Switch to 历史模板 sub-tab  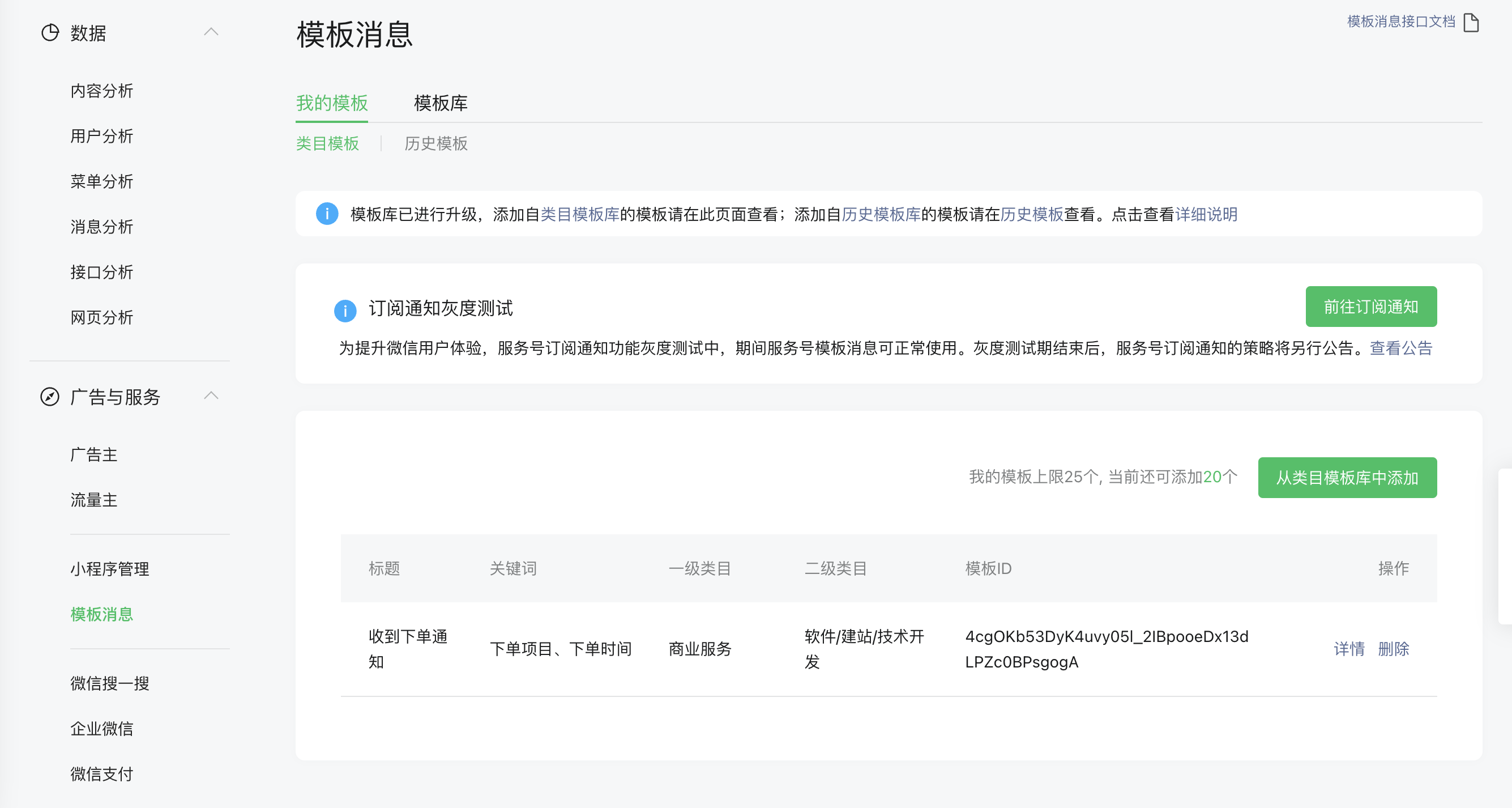click(435, 143)
